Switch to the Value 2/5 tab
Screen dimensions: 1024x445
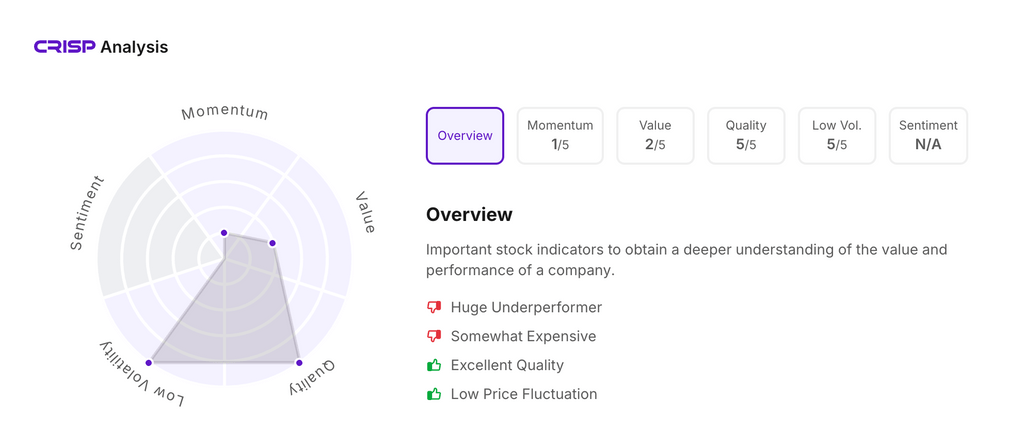click(655, 136)
